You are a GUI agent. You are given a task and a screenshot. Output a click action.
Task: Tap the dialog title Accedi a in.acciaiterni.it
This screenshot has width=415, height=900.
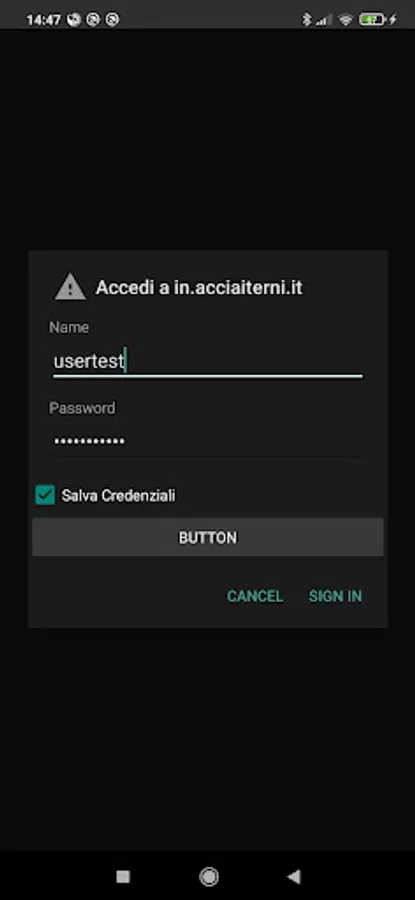pos(199,288)
